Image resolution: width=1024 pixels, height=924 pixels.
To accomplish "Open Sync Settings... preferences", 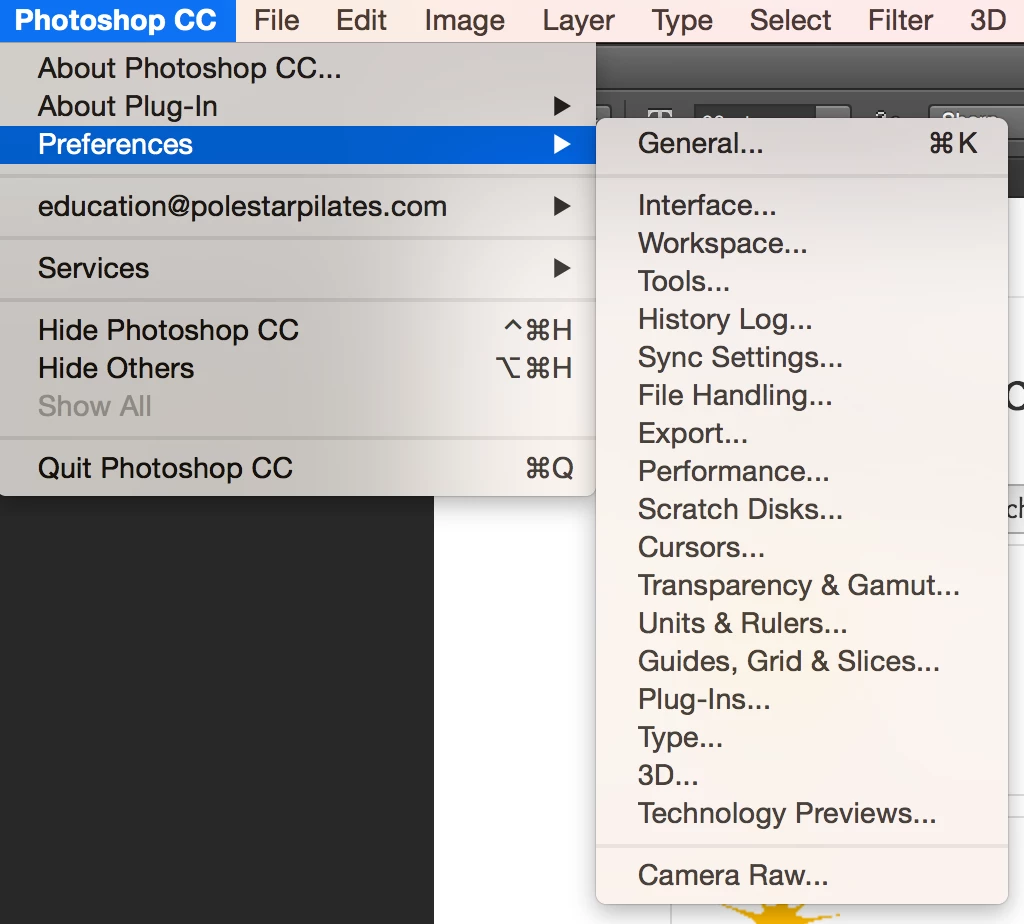I will (802, 357).
